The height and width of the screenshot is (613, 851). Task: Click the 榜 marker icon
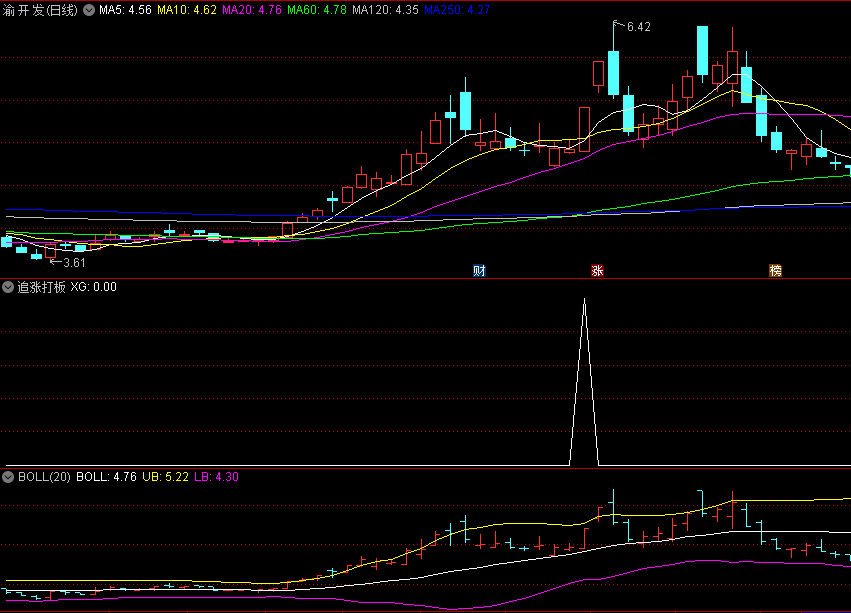(x=776, y=270)
